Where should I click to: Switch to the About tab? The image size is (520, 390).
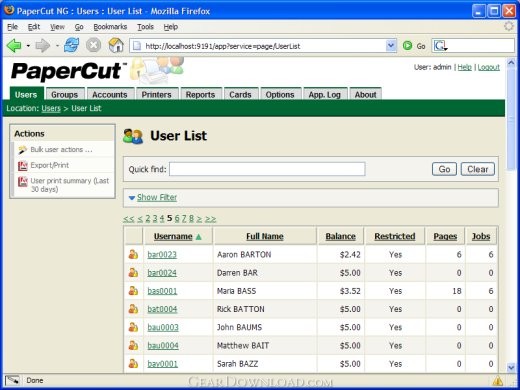coord(365,94)
